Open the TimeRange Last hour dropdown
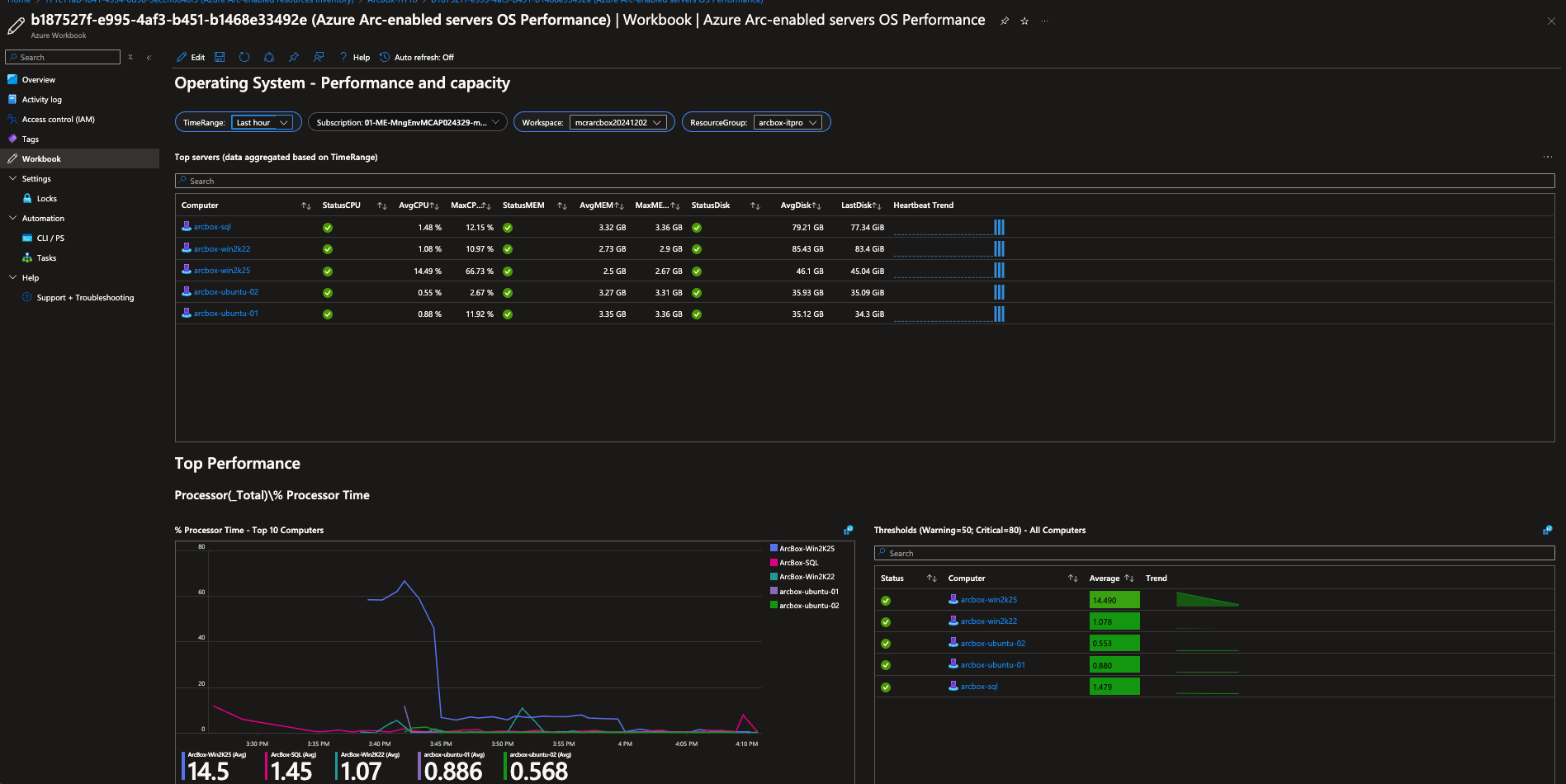1566x784 pixels. (262, 122)
